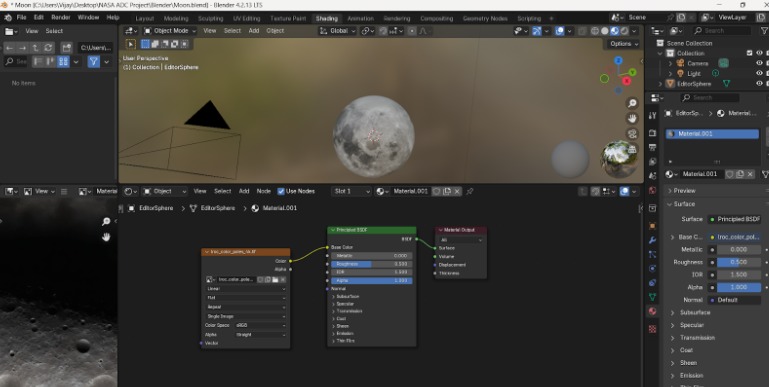Create new folder in file browser

pos(67,48)
